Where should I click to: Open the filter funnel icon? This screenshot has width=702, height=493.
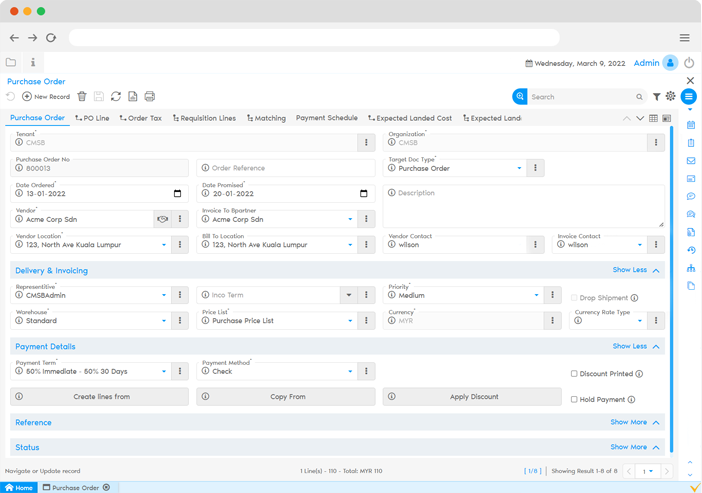tap(656, 97)
